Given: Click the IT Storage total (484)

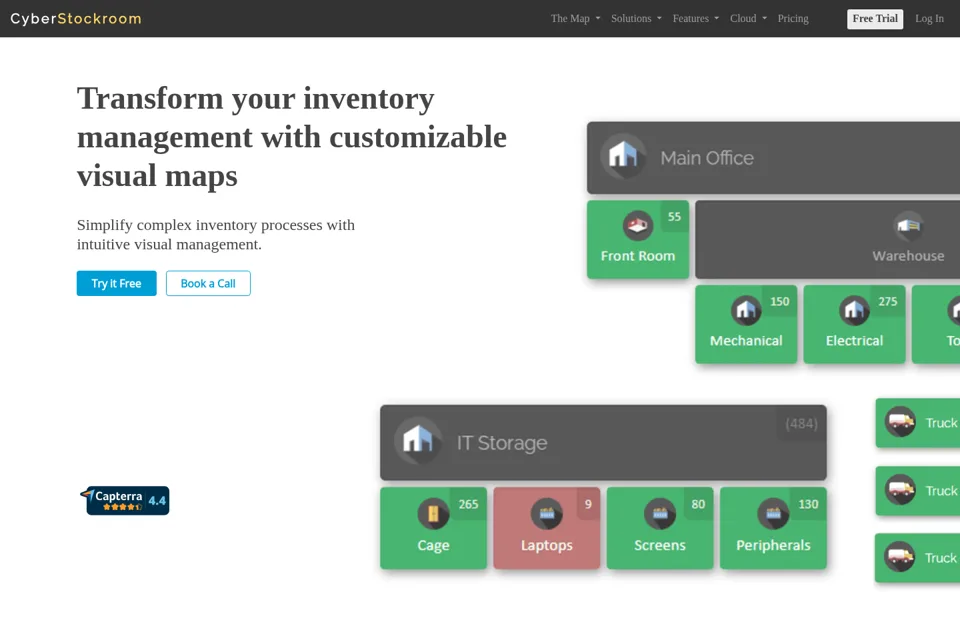Looking at the screenshot, I should click(801, 424).
